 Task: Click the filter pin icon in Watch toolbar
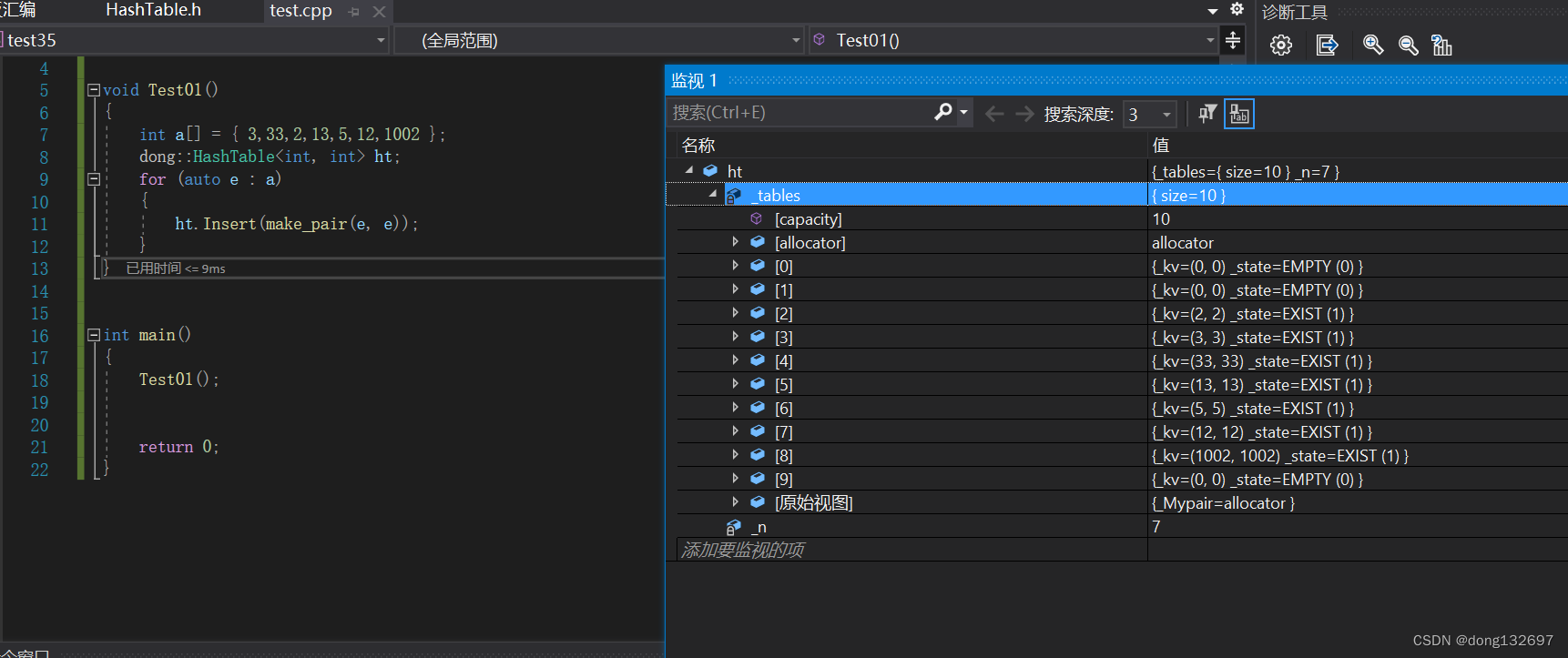tap(1207, 114)
